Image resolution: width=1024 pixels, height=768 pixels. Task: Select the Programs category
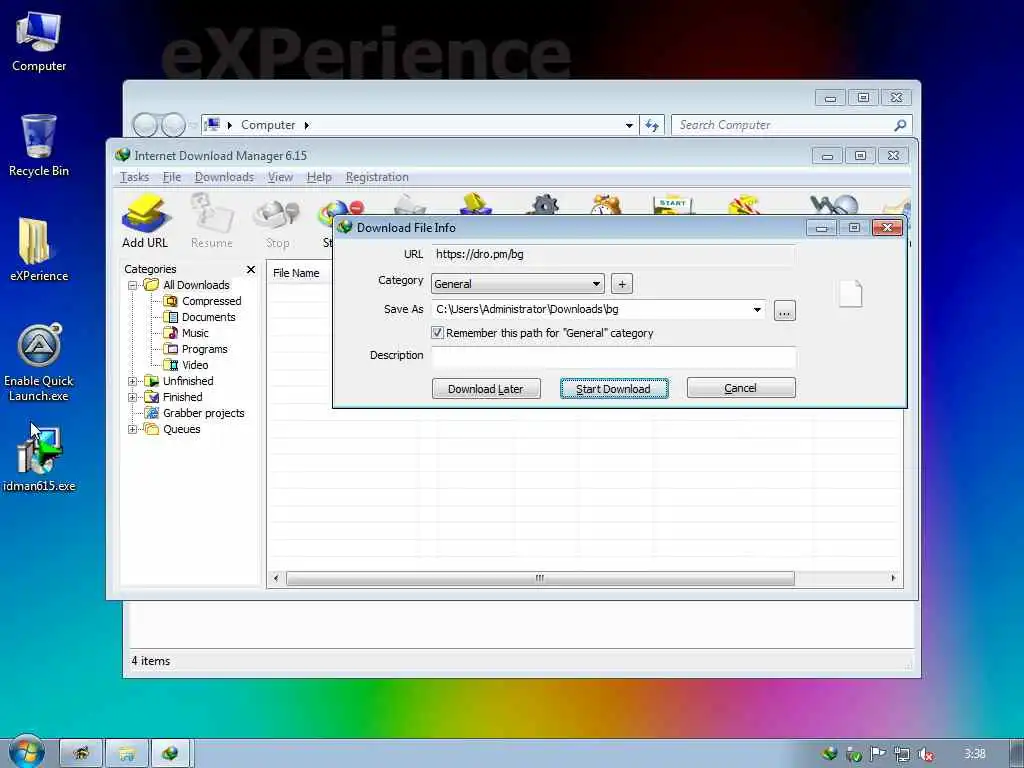[204, 349]
